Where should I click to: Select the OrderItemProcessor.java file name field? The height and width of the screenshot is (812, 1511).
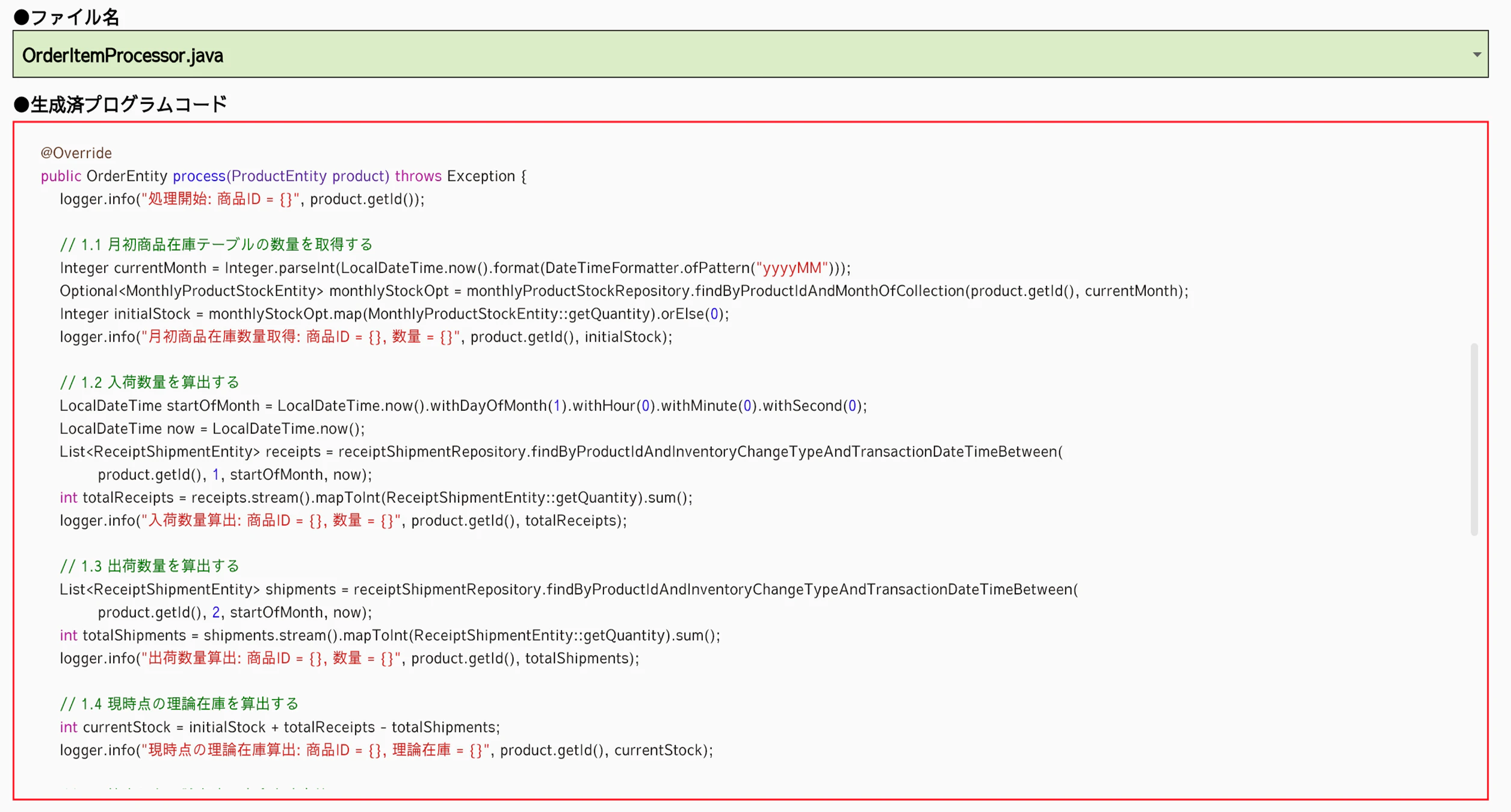tap(750, 54)
